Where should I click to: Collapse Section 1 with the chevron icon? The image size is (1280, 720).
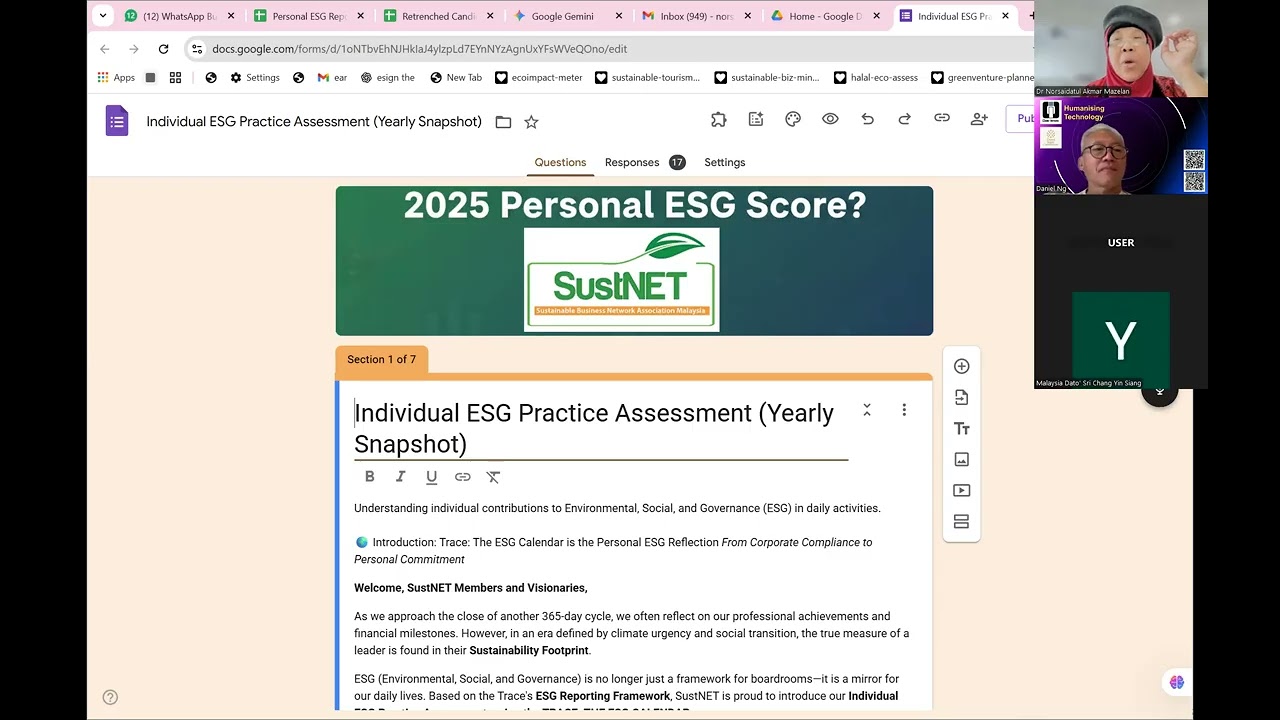click(x=867, y=410)
